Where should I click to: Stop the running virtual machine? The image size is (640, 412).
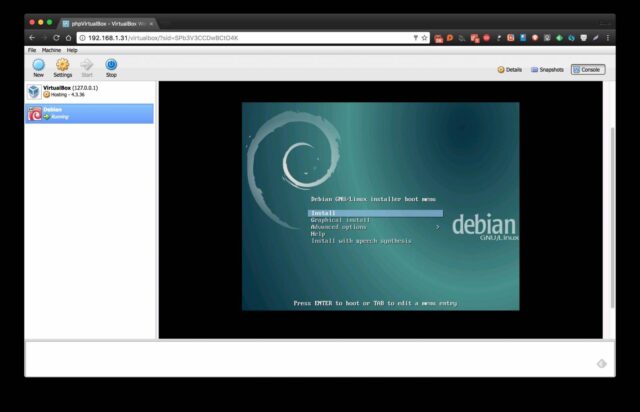pos(111,67)
